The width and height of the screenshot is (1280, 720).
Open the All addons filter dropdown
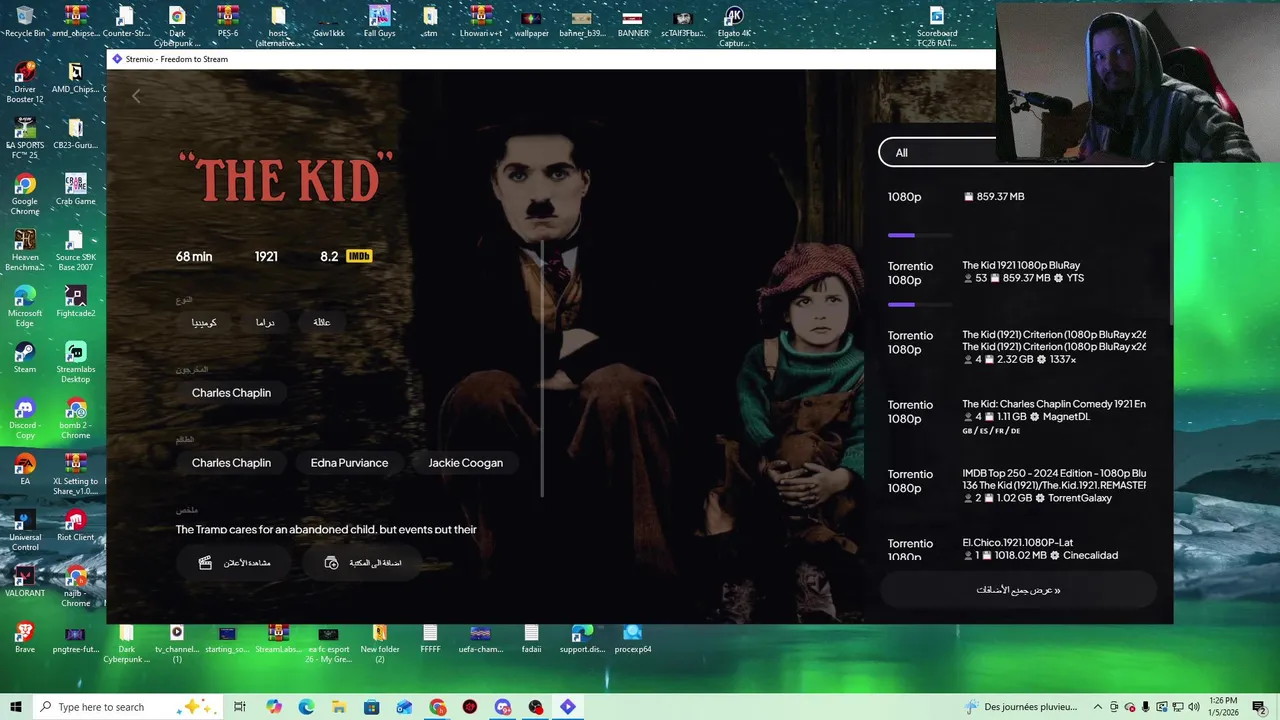tap(1017, 152)
